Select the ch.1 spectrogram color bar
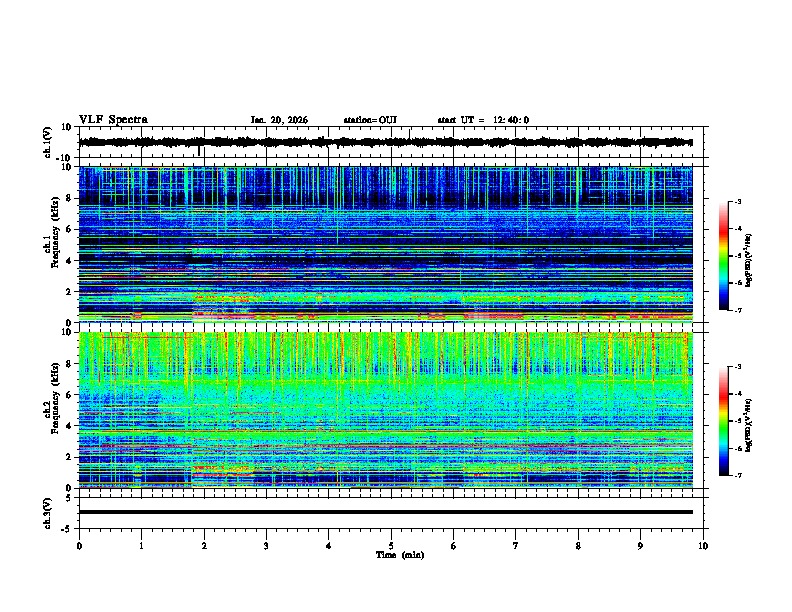Screen dimensions: 792x612 [x=723, y=256]
